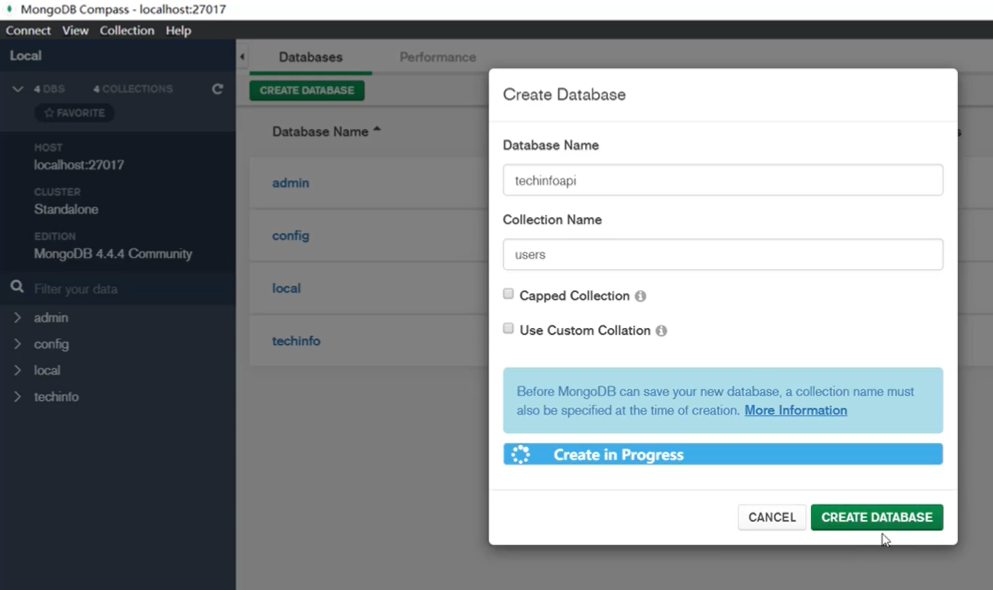Mark connection as Favorite
Image resolution: width=993 pixels, height=590 pixels.
pyautogui.click(x=75, y=113)
